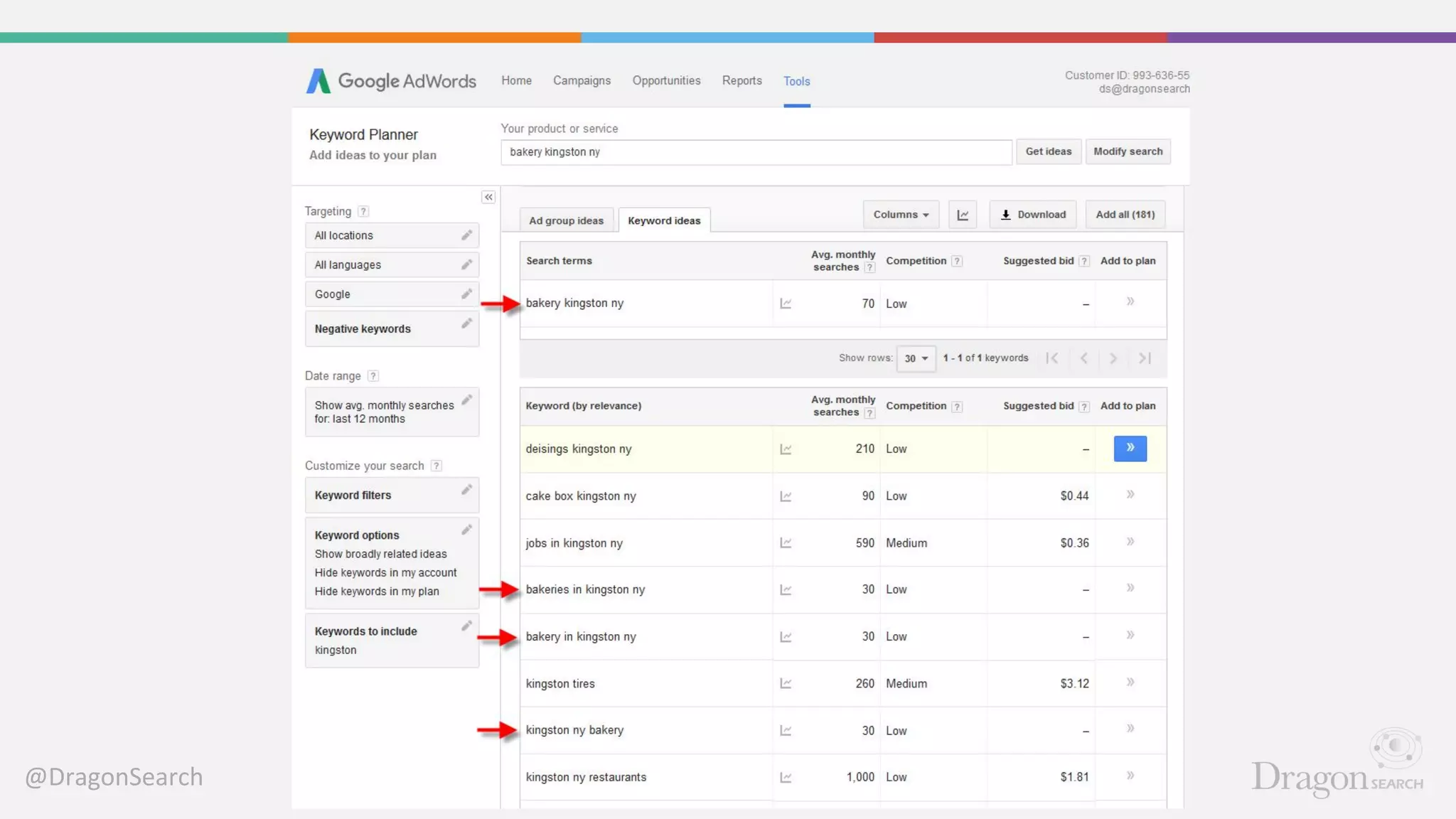
Task: Click pencil icon for Negative keywords
Action: [x=466, y=324]
